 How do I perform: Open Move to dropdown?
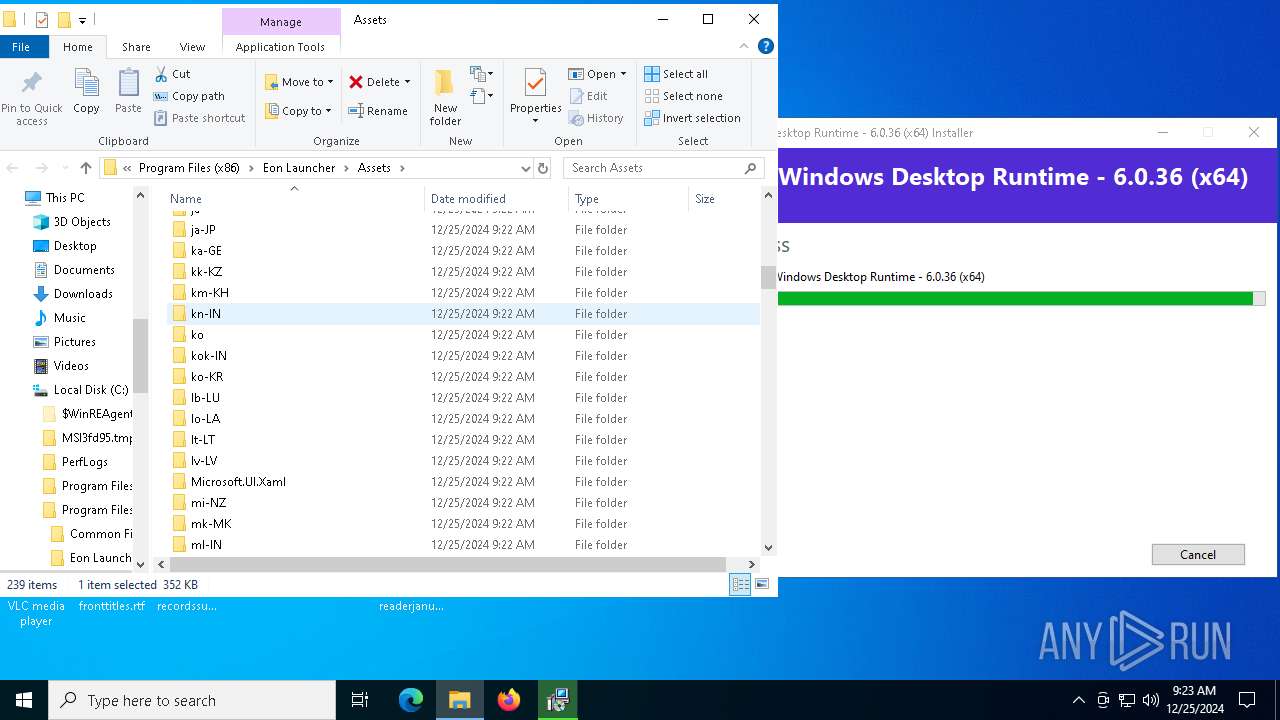299,82
